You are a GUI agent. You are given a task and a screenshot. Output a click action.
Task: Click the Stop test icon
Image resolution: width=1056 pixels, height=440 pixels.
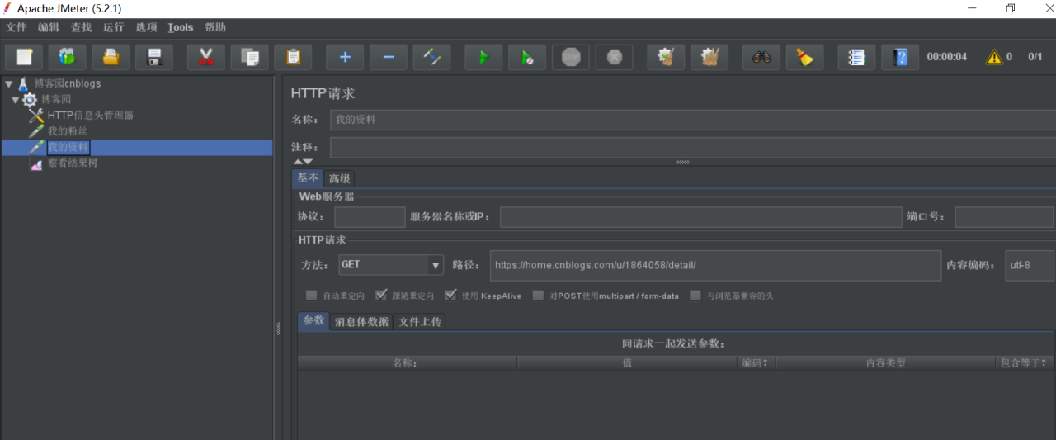(571, 57)
